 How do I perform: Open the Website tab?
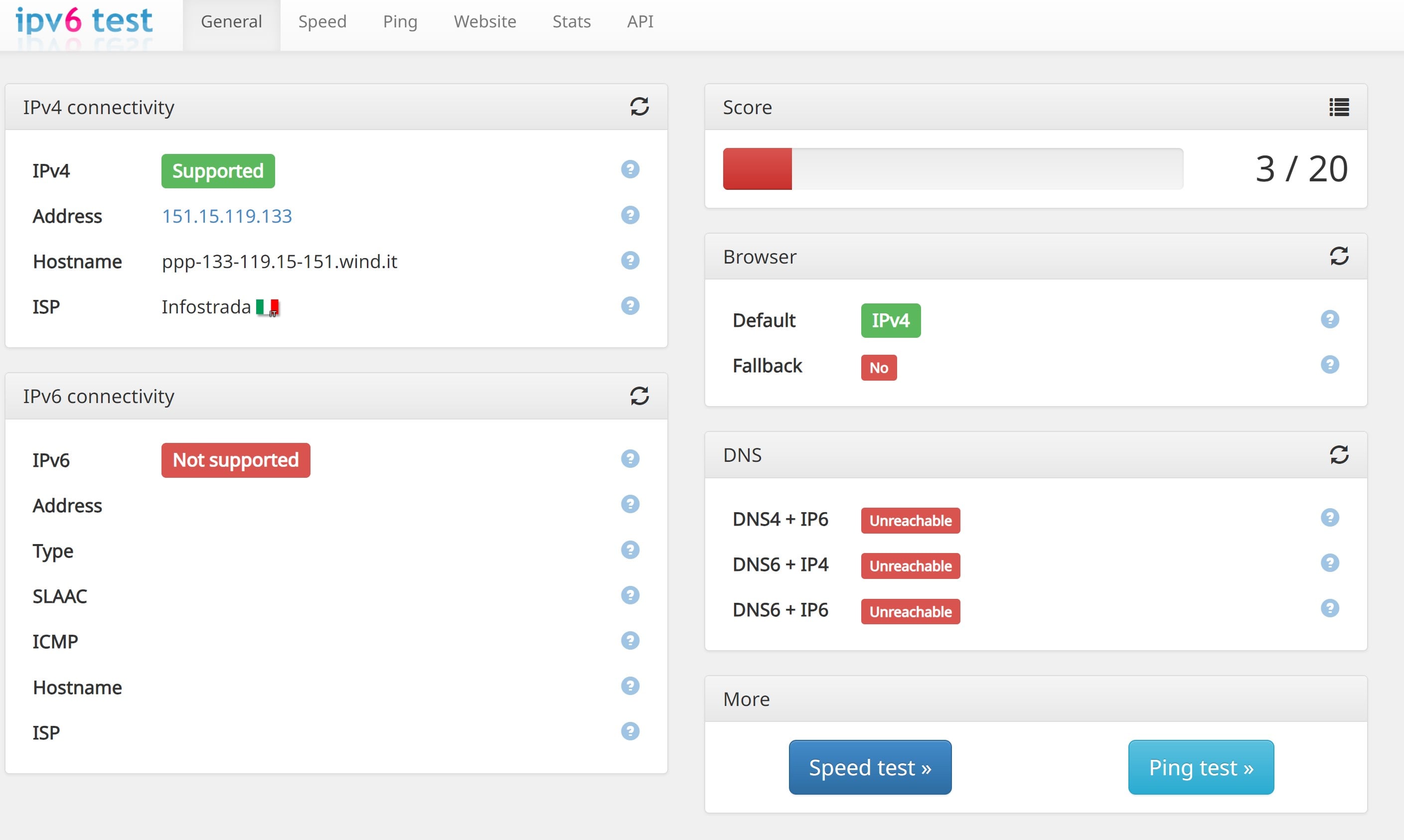[485, 21]
